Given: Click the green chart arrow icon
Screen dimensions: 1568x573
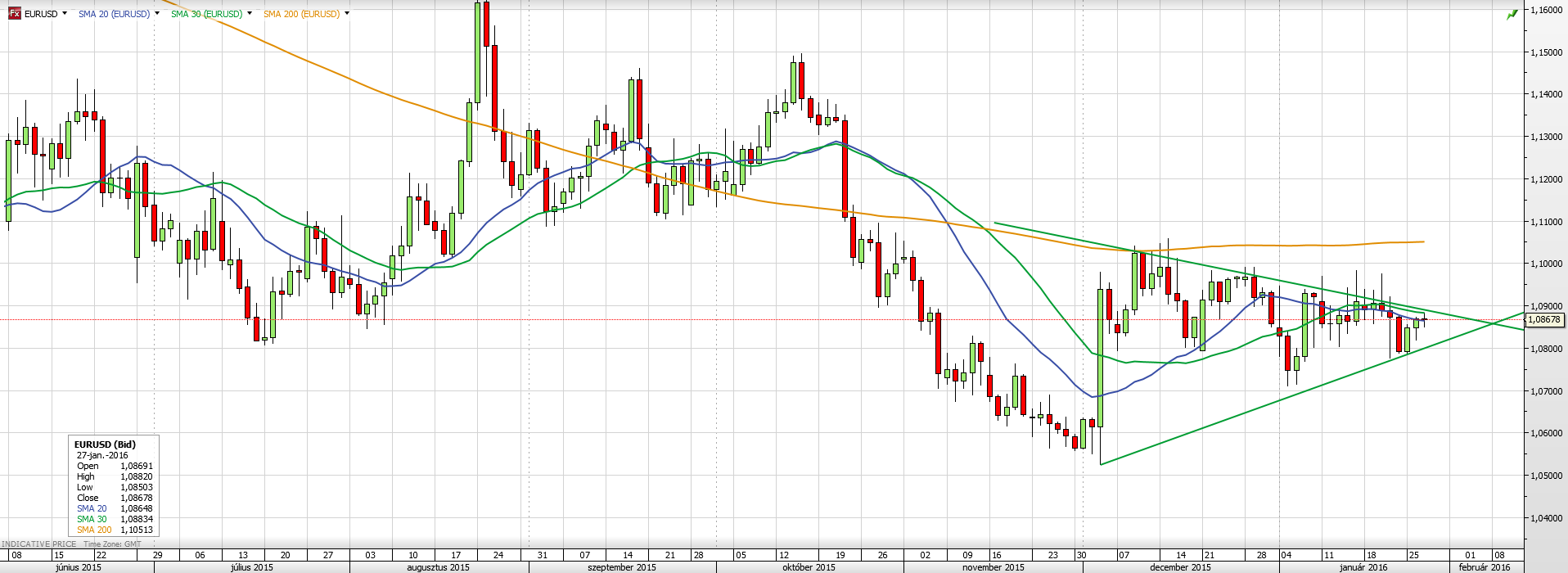Looking at the screenshot, I should [x=1512, y=15].
